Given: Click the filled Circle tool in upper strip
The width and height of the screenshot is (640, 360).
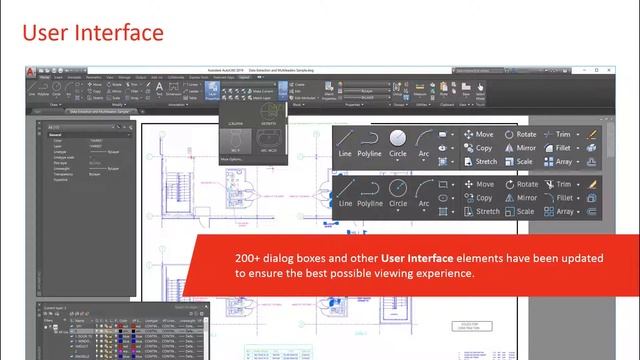Looking at the screenshot, I should (x=398, y=143).
